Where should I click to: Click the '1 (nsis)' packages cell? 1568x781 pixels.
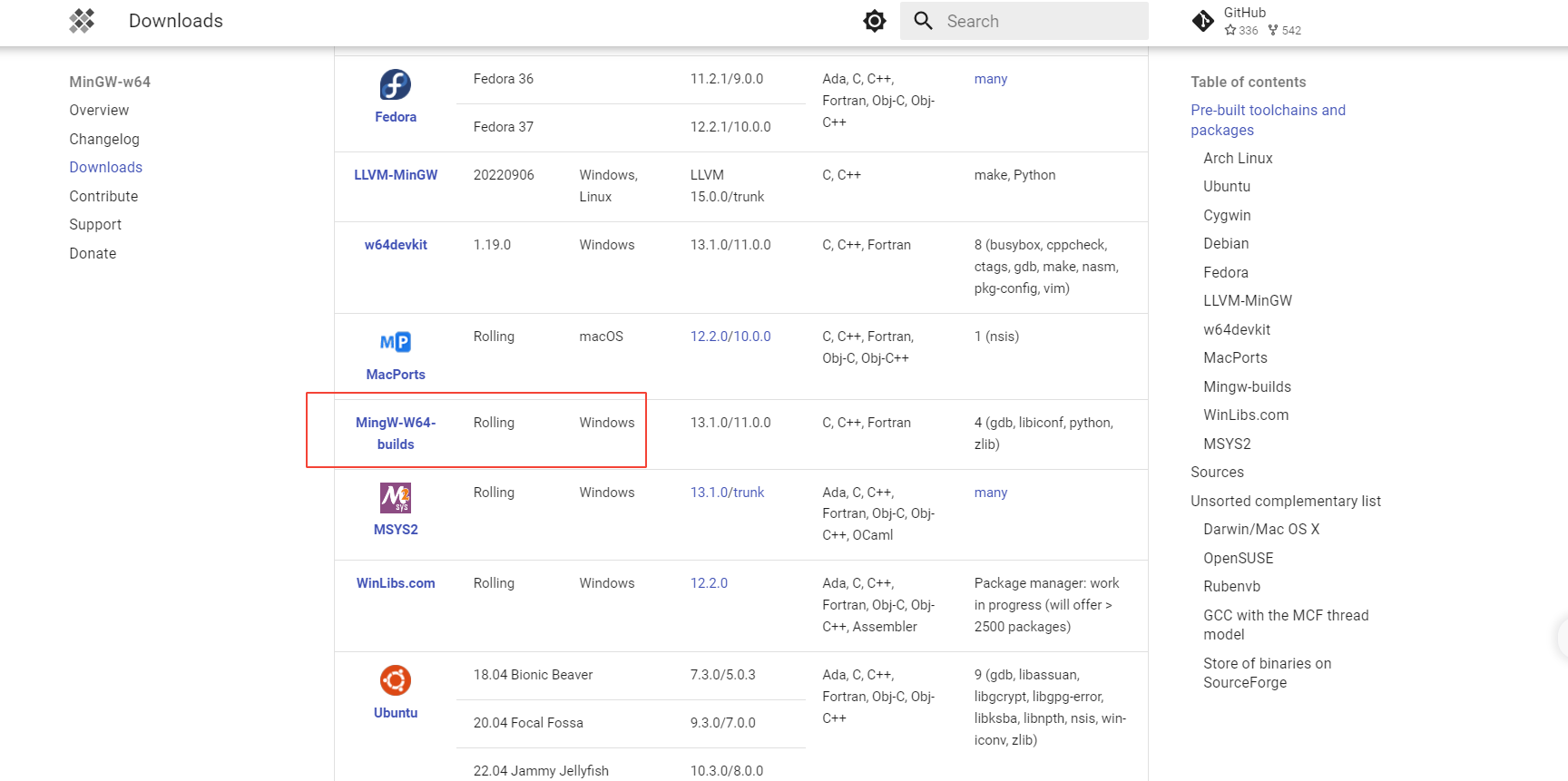(996, 337)
